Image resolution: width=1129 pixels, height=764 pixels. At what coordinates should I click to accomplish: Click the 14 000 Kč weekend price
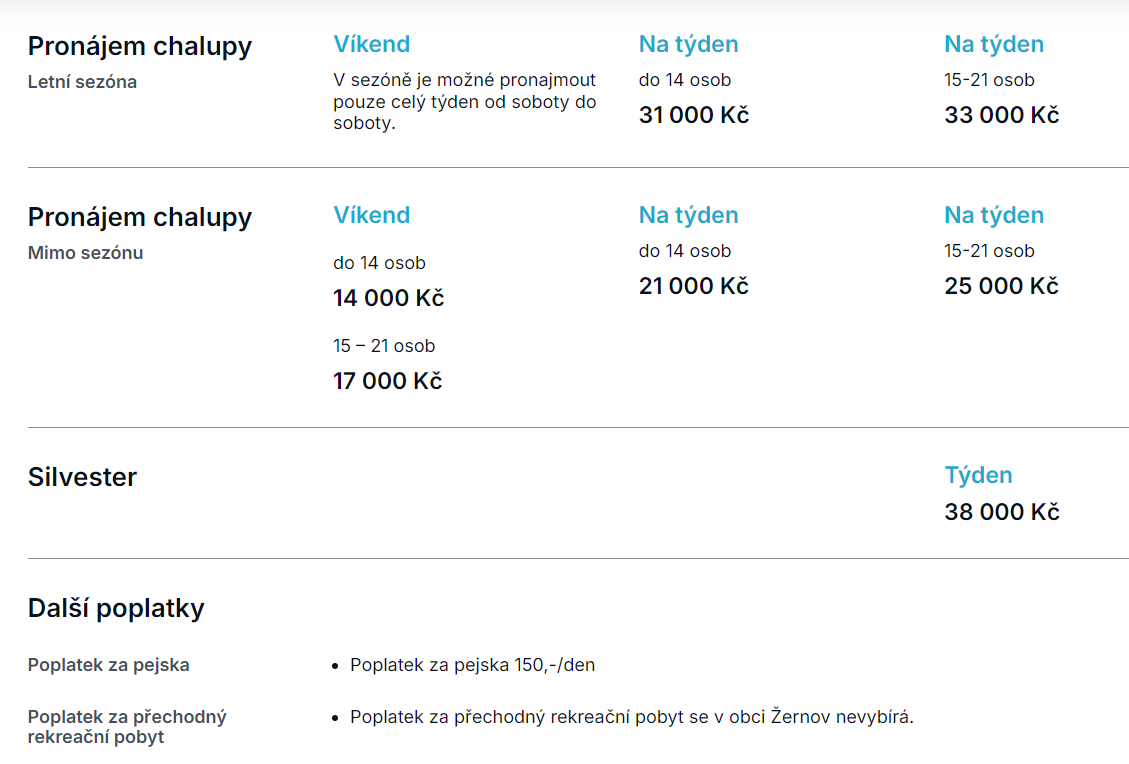(388, 298)
